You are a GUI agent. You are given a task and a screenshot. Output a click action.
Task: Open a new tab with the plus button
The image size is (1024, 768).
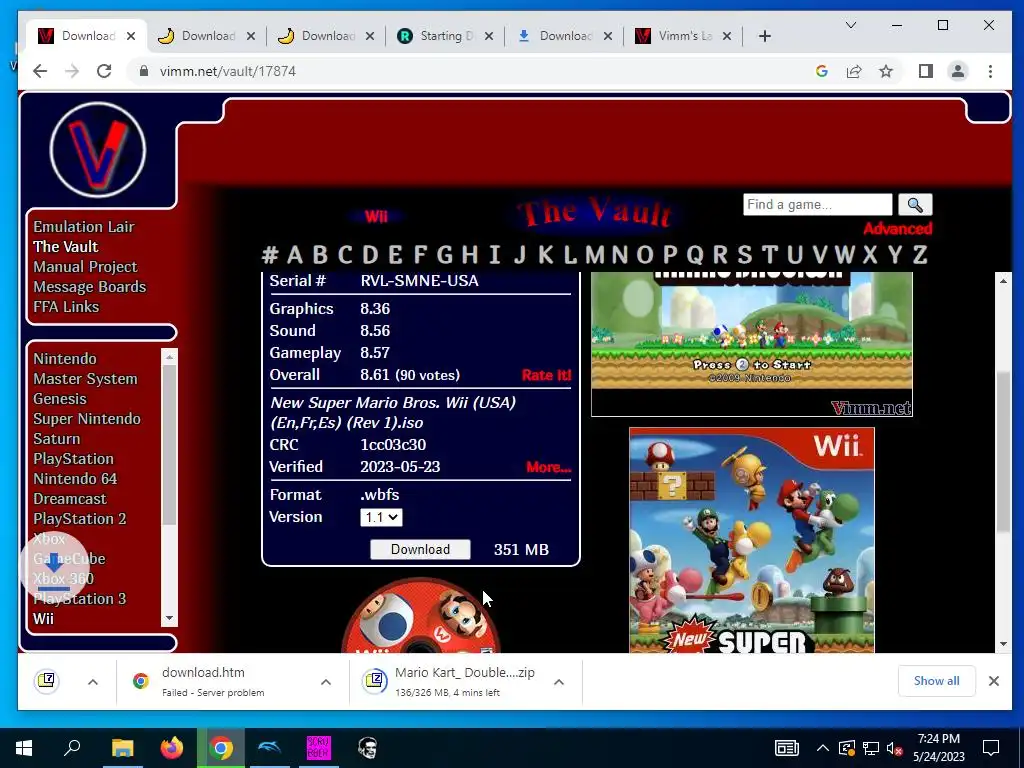click(765, 36)
